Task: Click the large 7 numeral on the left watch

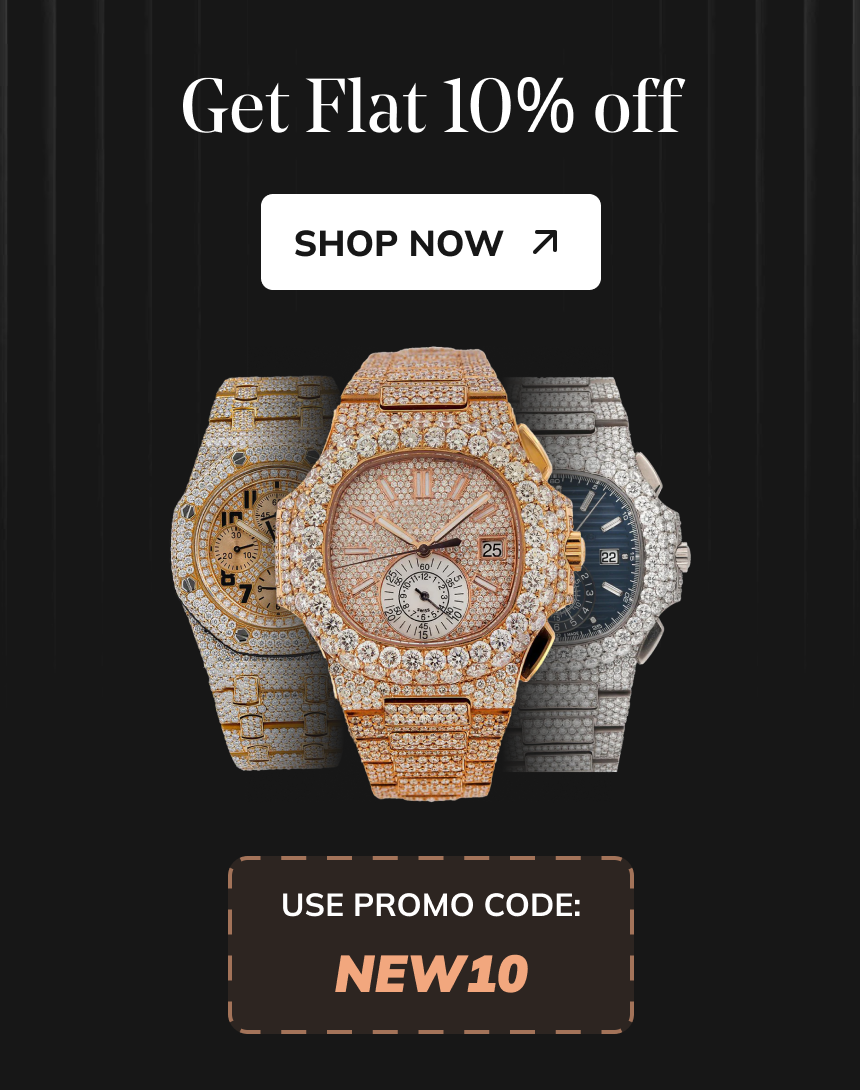Action: [x=245, y=592]
